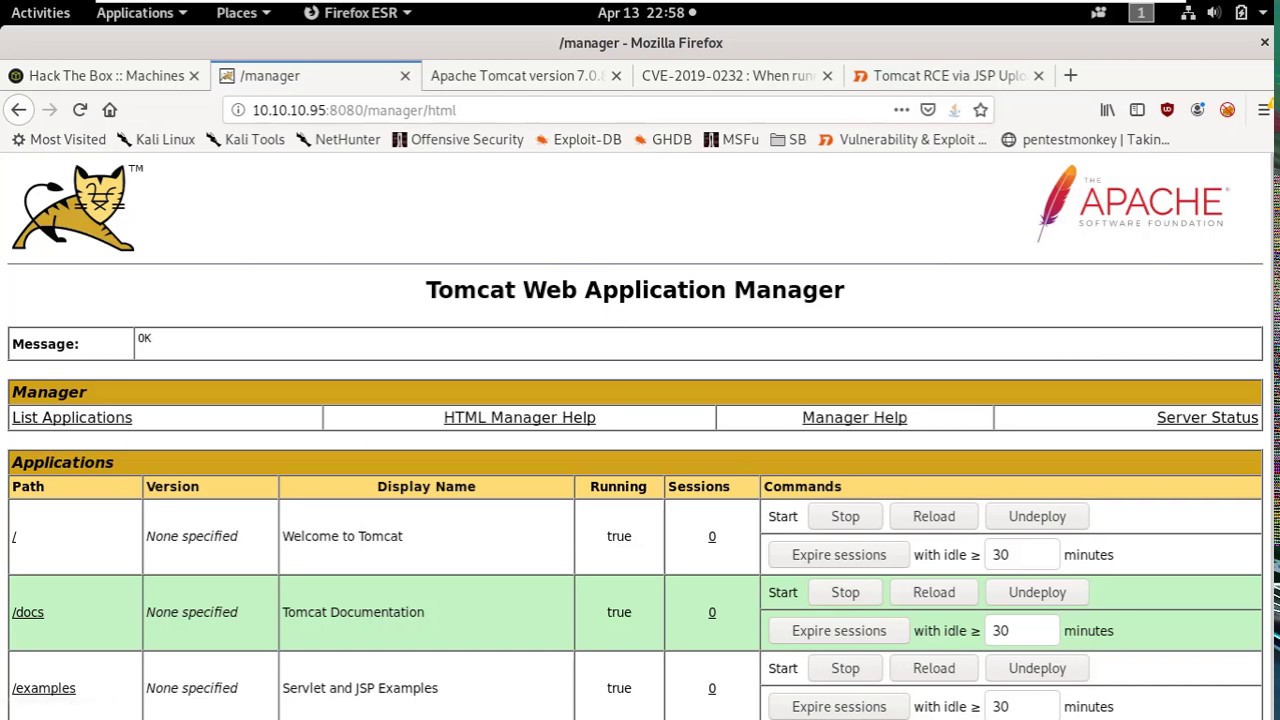Open HTML Manager Help
Image resolution: width=1280 pixels, height=720 pixels.
pyautogui.click(x=519, y=418)
